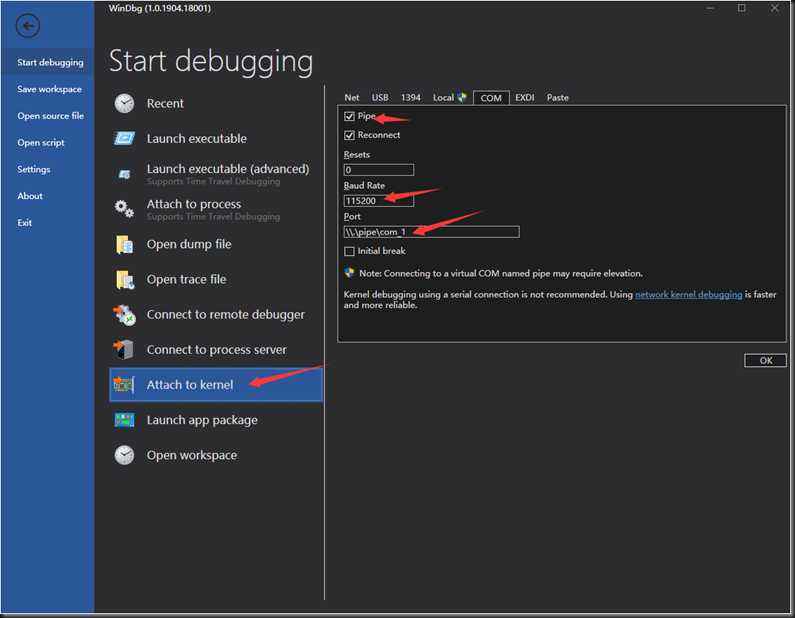Select the Open trace file label
795x618 pixels.
click(x=187, y=279)
